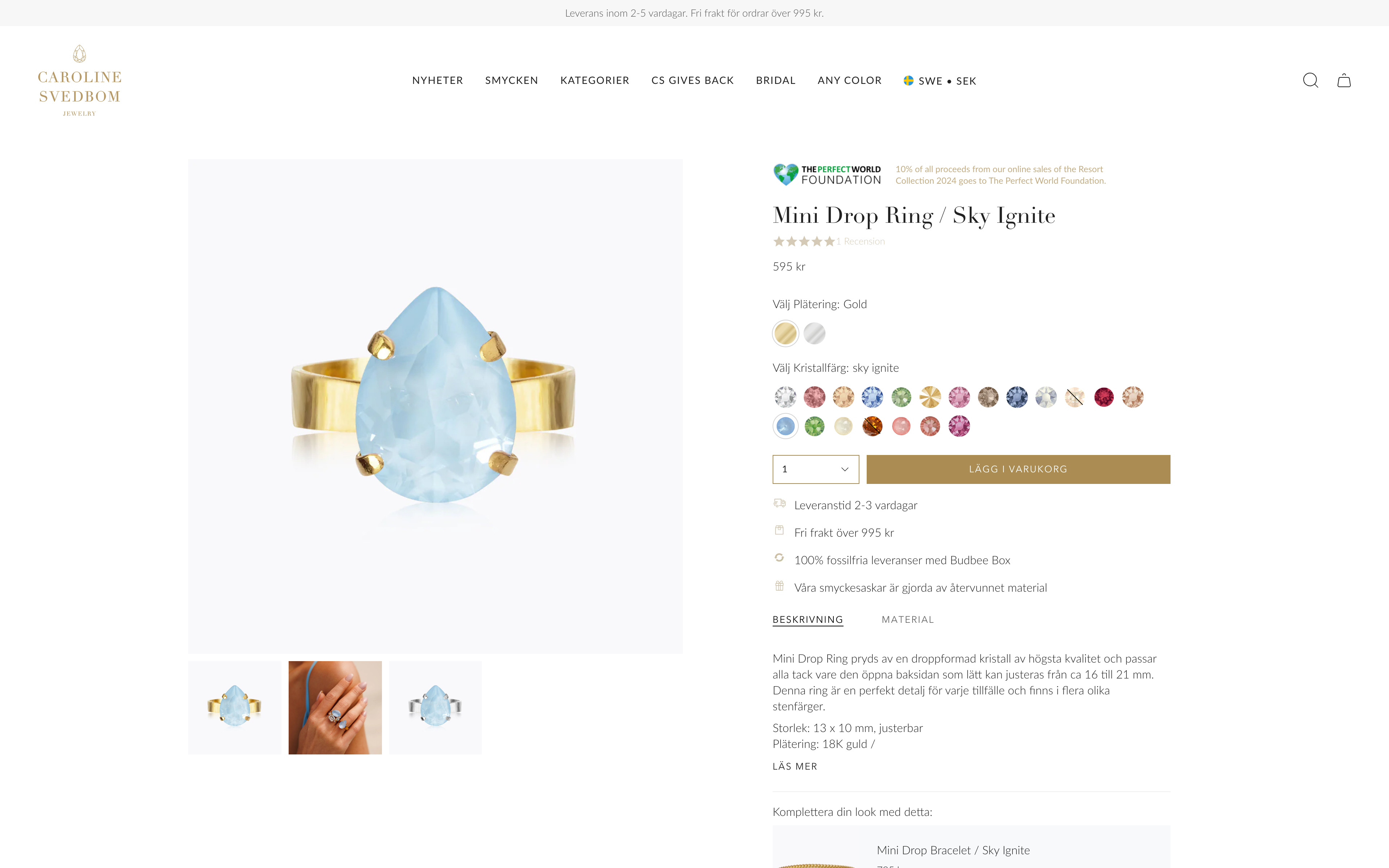The height and width of the screenshot is (868, 1389).
Task: Open the search icon in header
Action: [x=1311, y=80]
